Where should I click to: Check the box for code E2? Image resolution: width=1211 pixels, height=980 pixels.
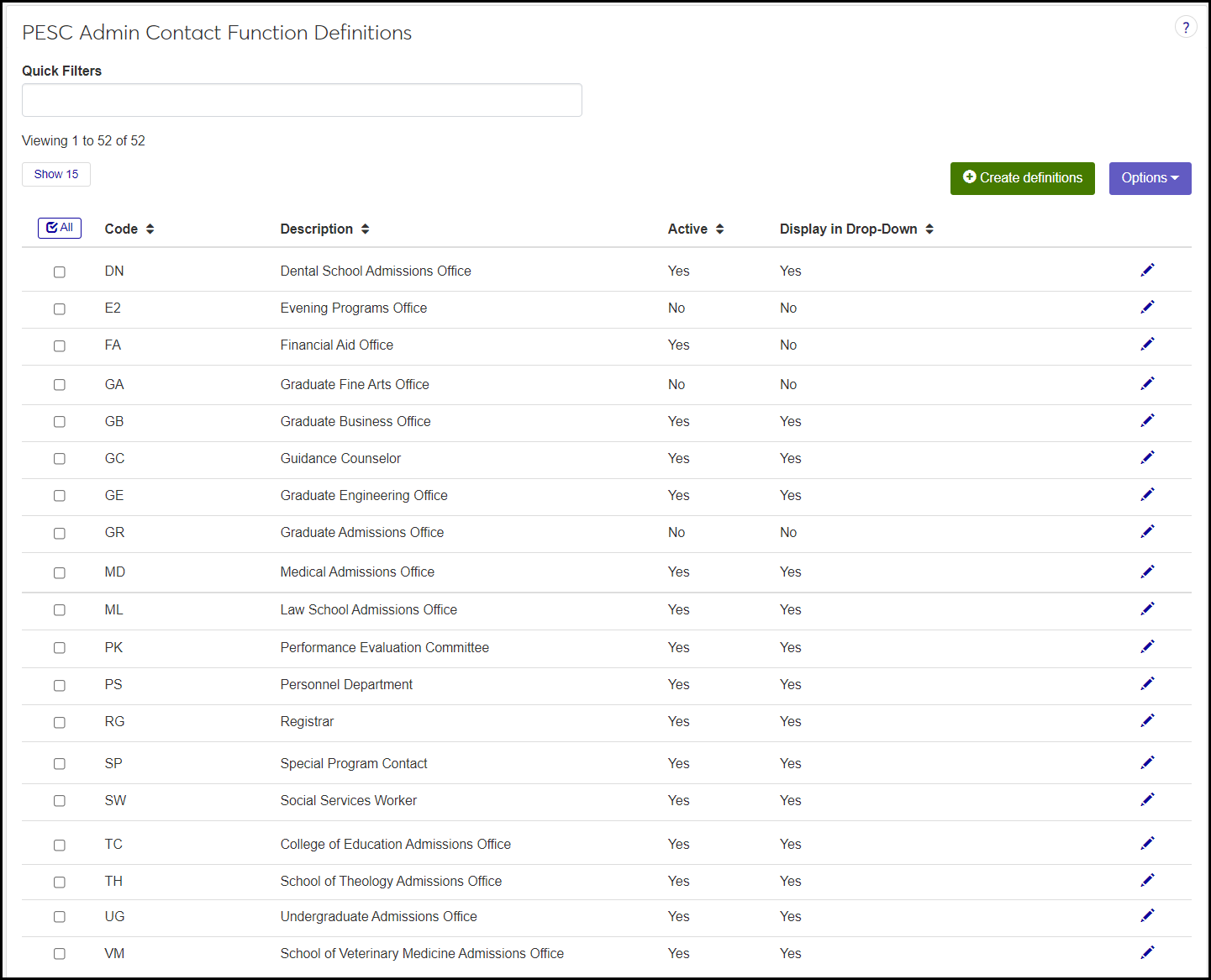[x=60, y=309]
